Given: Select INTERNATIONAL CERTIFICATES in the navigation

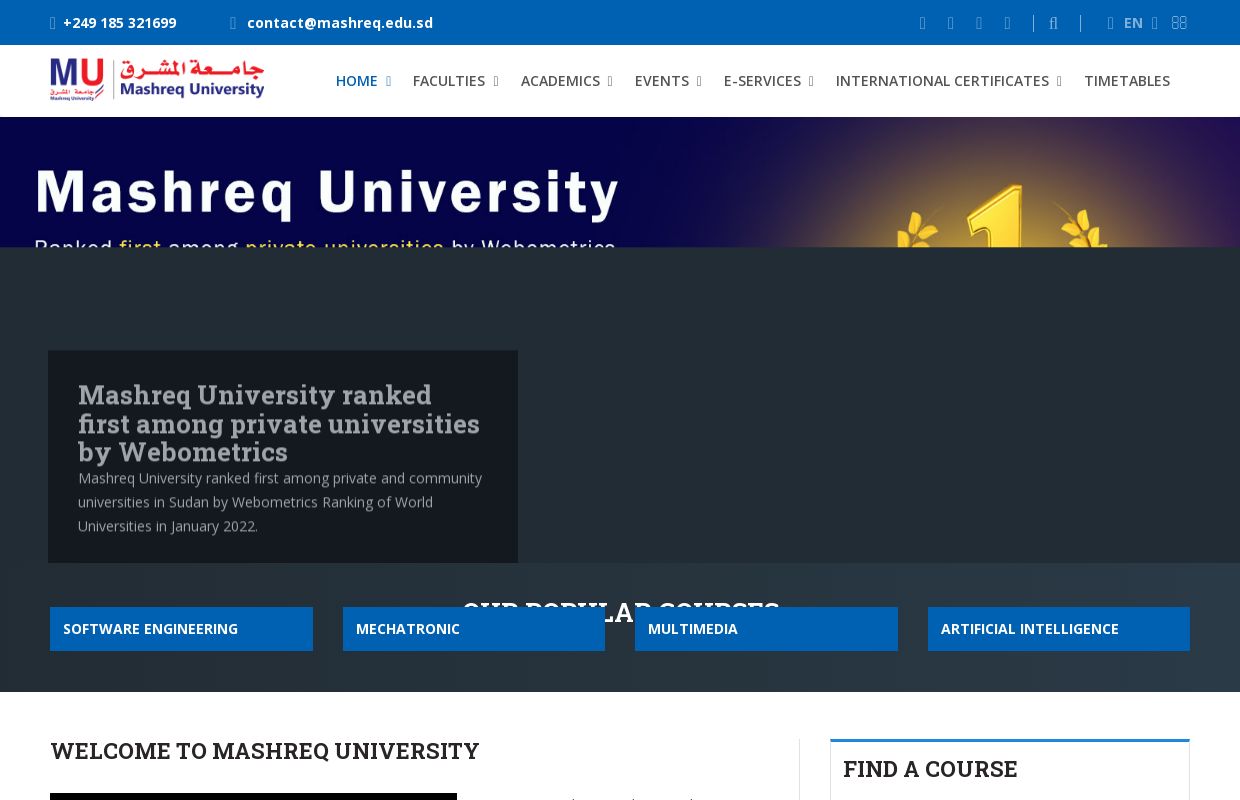Looking at the screenshot, I should (941, 81).
